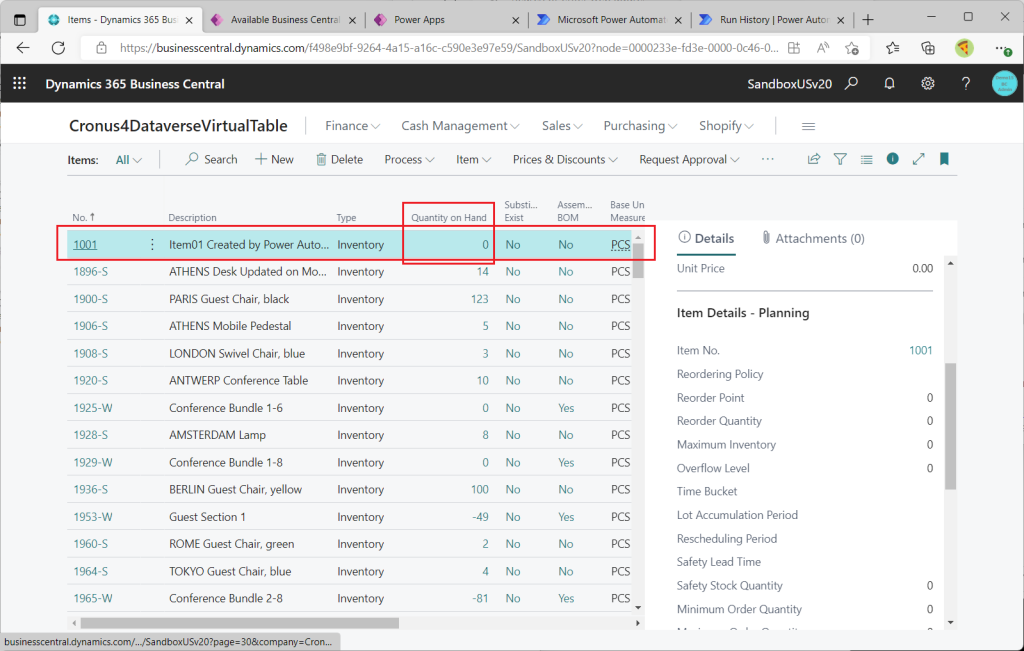This screenshot has width=1024, height=651.
Task: Open the user account avatar
Action: pos(1004,84)
